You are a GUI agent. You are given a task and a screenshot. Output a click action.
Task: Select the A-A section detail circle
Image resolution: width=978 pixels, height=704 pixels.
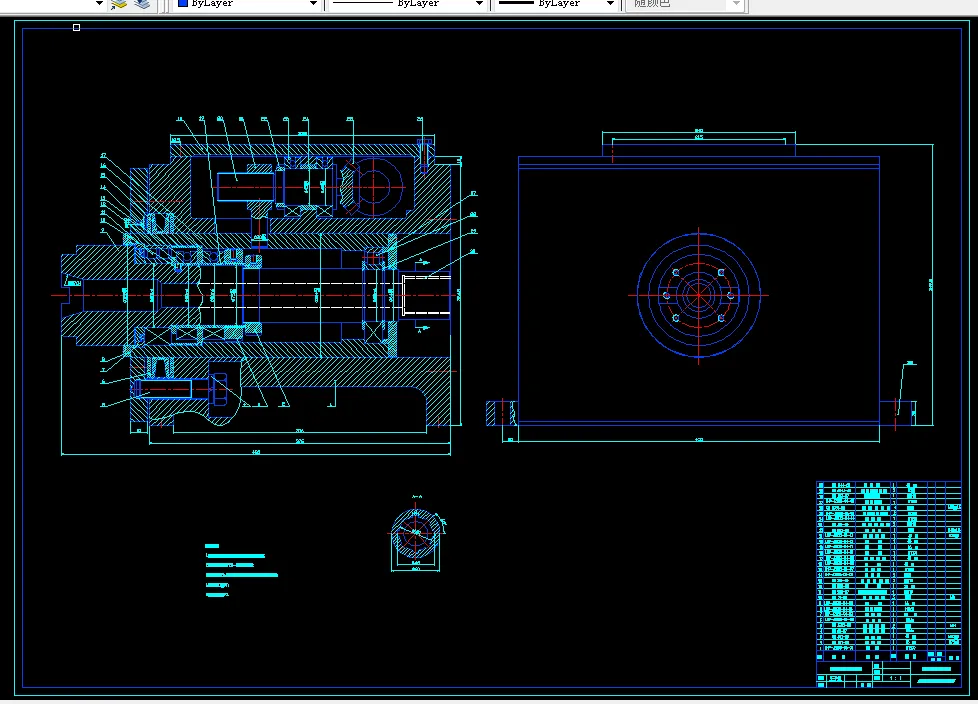click(415, 533)
